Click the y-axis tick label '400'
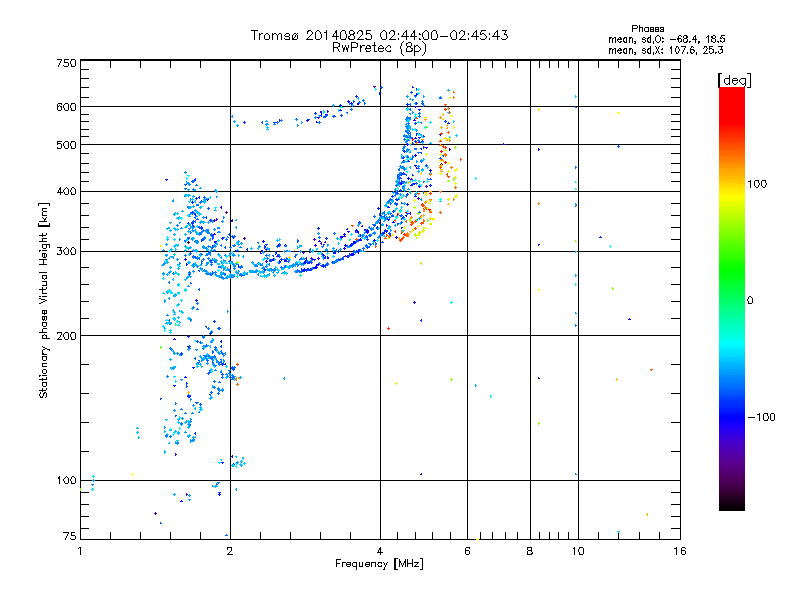 coord(66,192)
